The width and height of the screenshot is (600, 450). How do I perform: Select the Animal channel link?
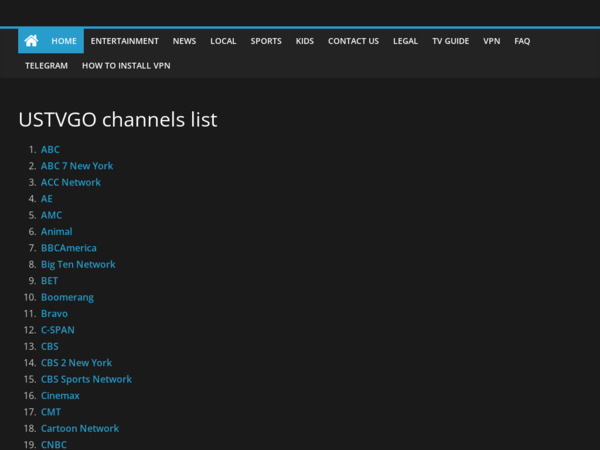[x=56, y=232]
